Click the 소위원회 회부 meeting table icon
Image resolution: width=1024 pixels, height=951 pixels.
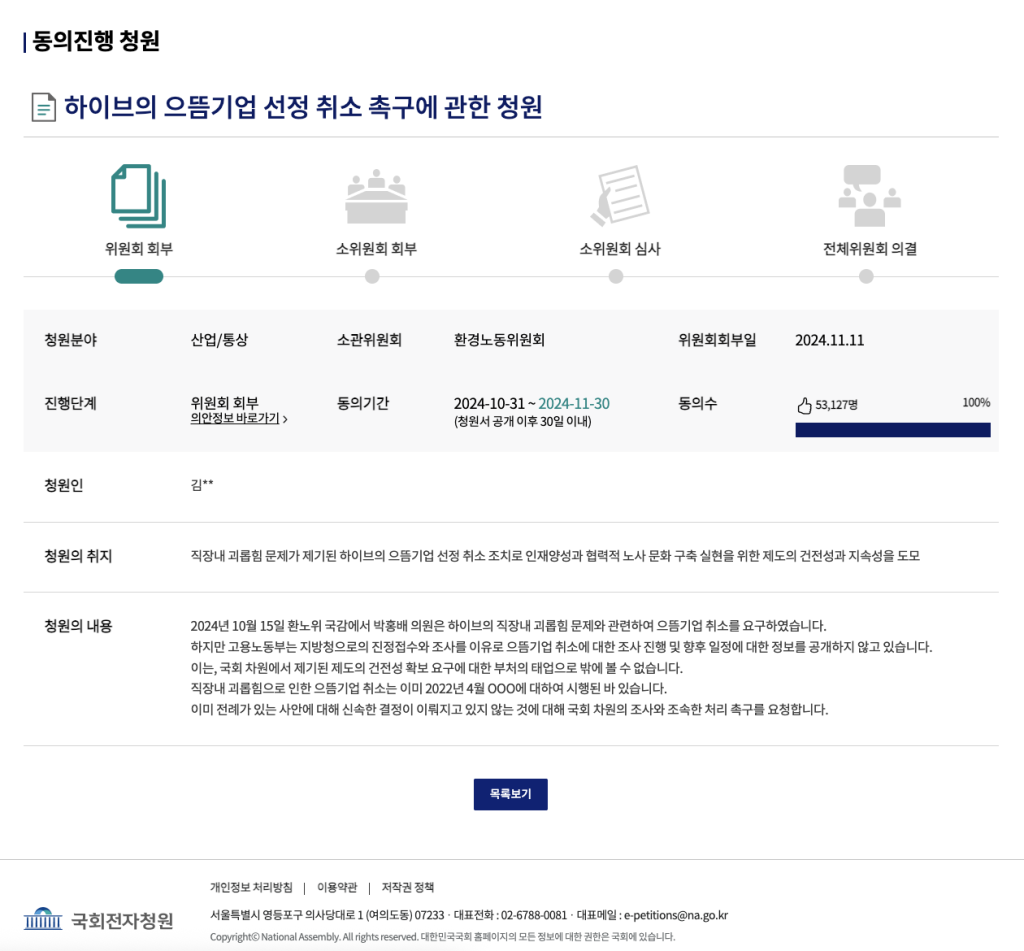pyautogui.click(x=376, y=197)
